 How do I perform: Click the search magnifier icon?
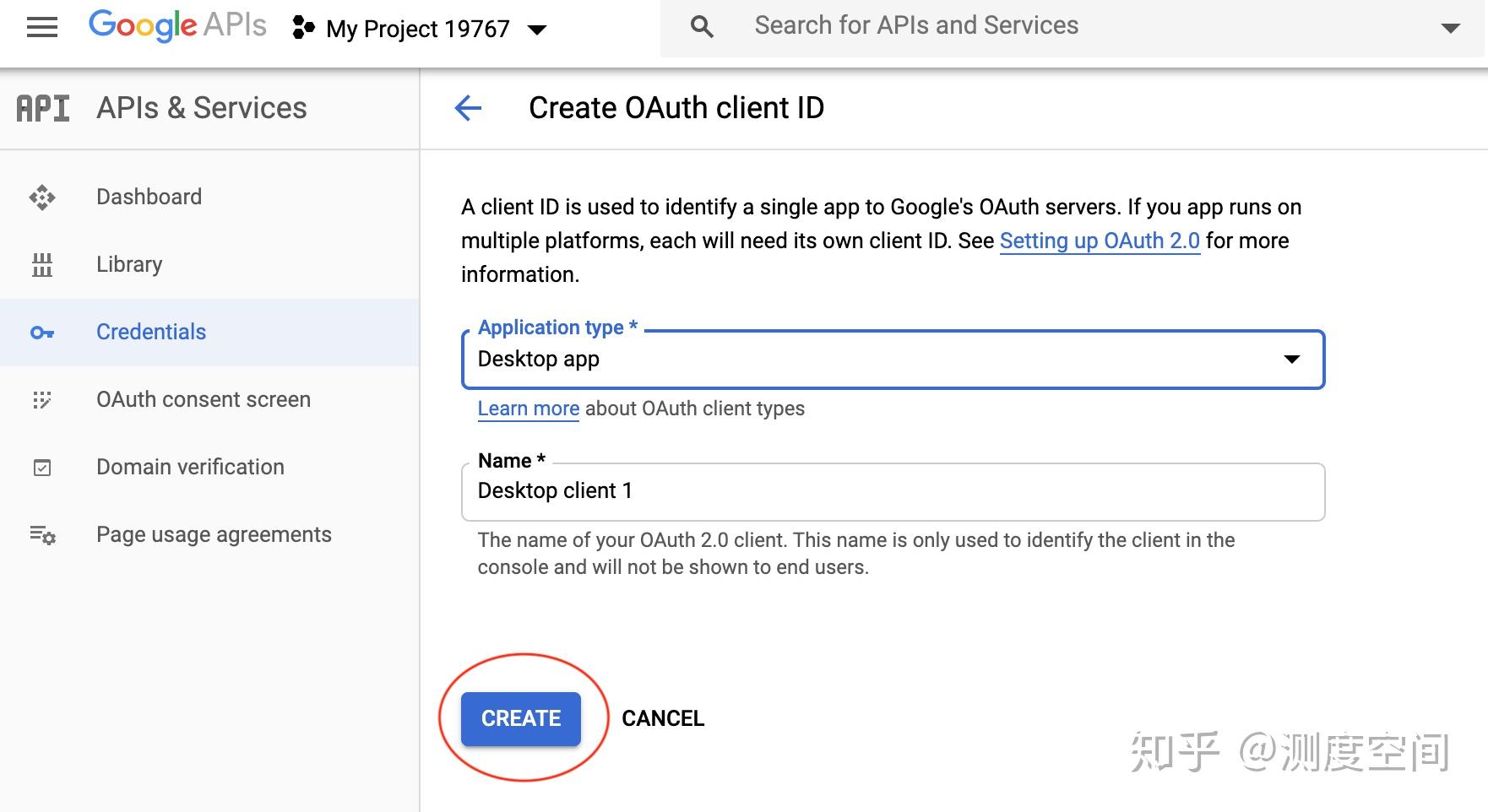(x=702, y=26)
